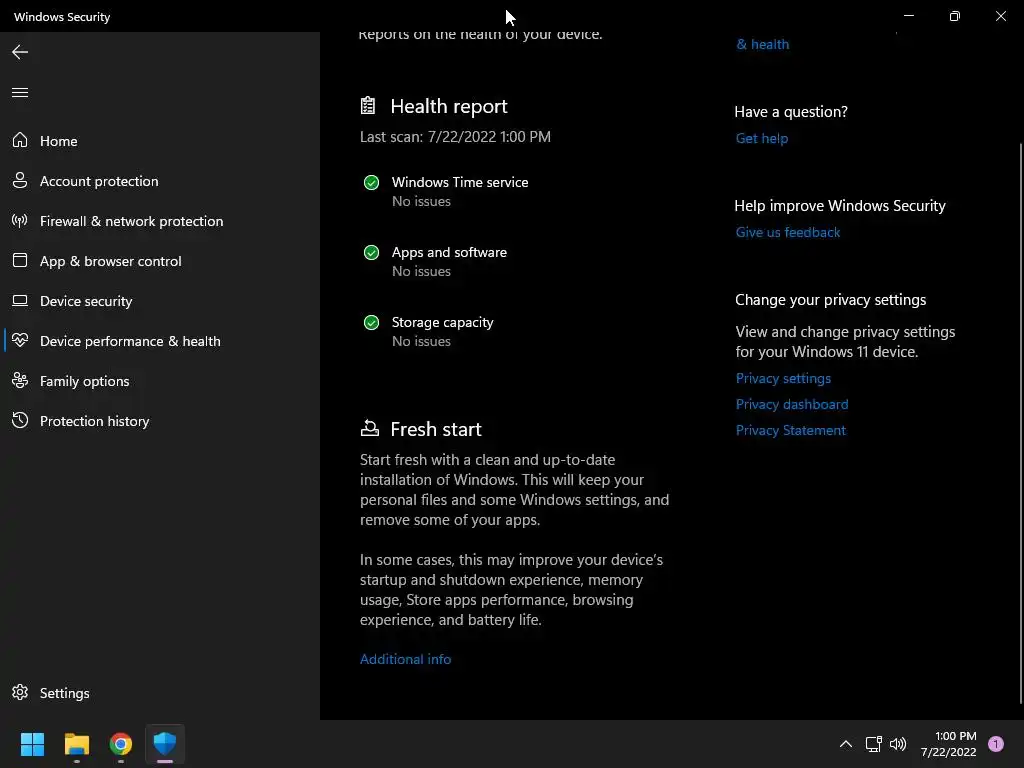Minimize the Windows Security window
The image size is (1024, 768).
click(908, 16)
